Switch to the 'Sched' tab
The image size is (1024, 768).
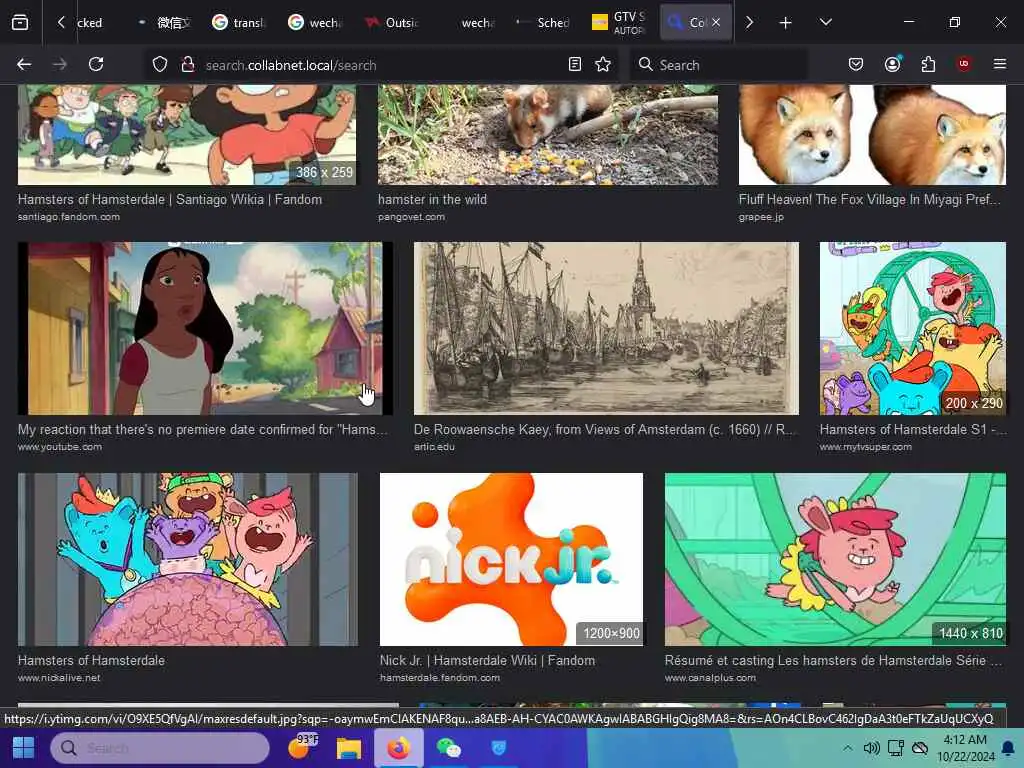pyautogui.click(x=543, y=23)
